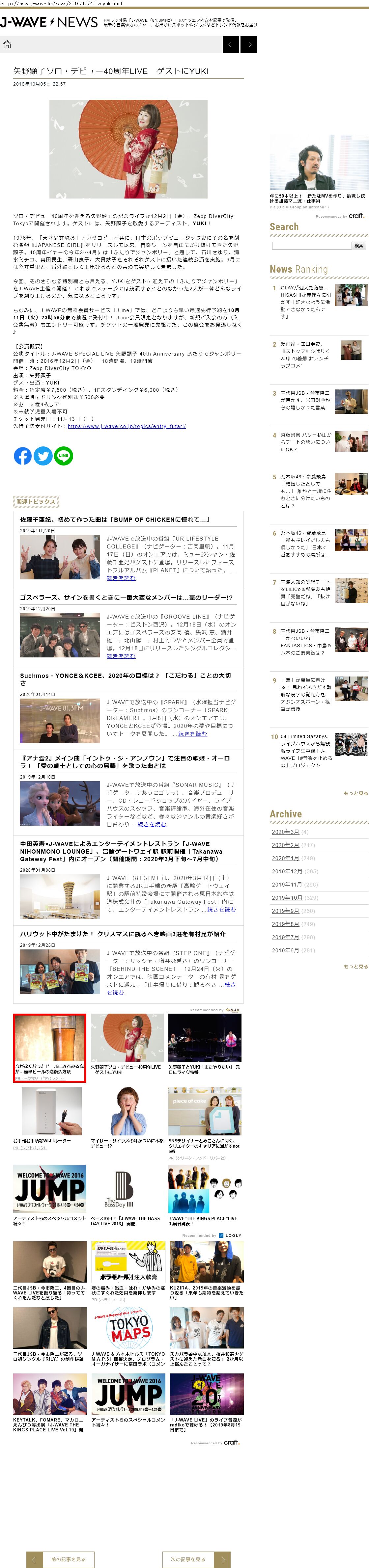This screenshot has height=1568, width=369.
Task: Share article via Twitter icon
Action: point(43,456)
